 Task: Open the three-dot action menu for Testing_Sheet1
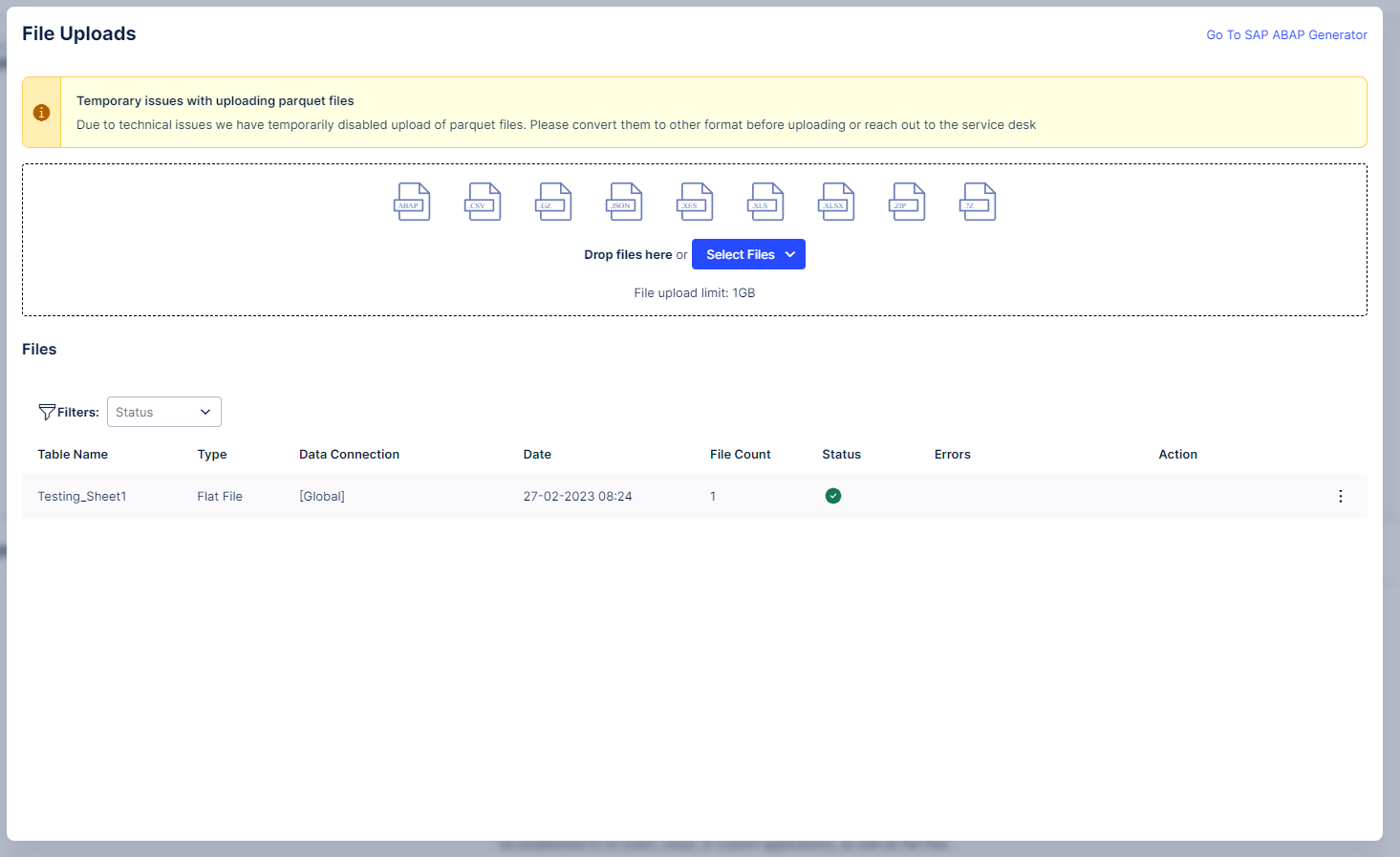point(1341,496)
